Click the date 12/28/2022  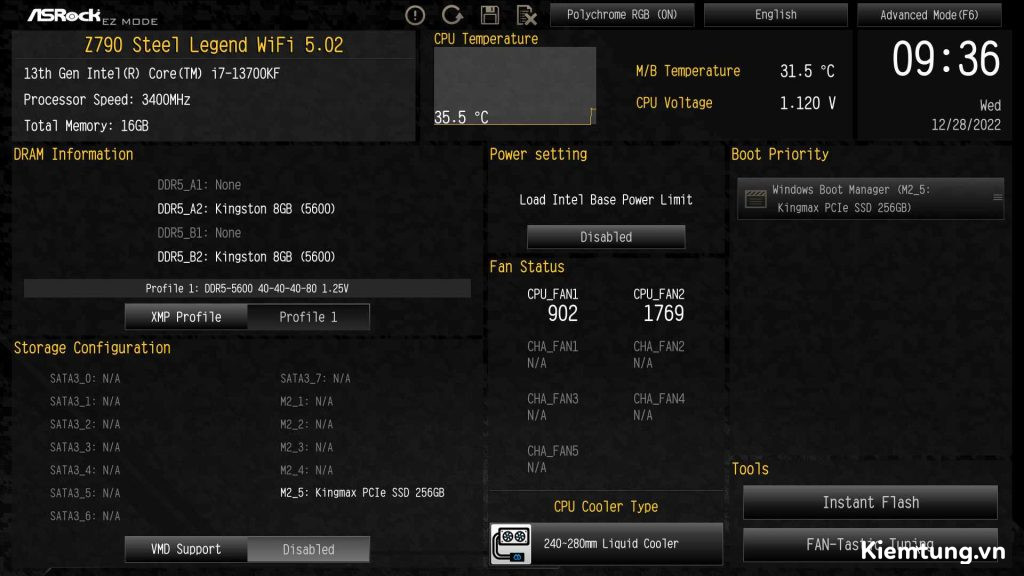coord(966,125)
